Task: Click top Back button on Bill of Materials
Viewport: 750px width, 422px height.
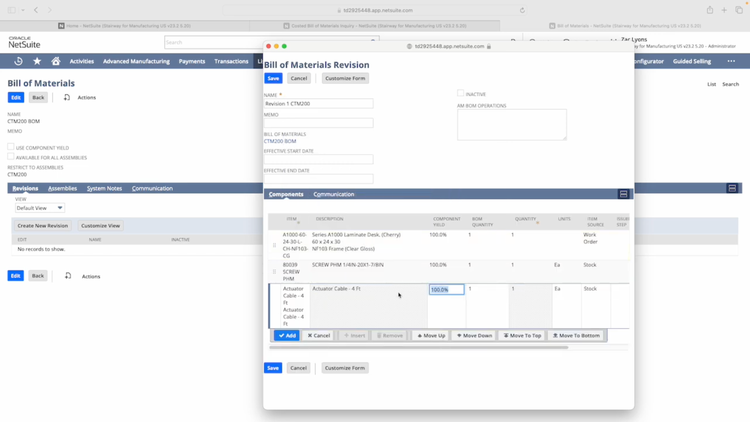Action: click(x=38, y=98)
